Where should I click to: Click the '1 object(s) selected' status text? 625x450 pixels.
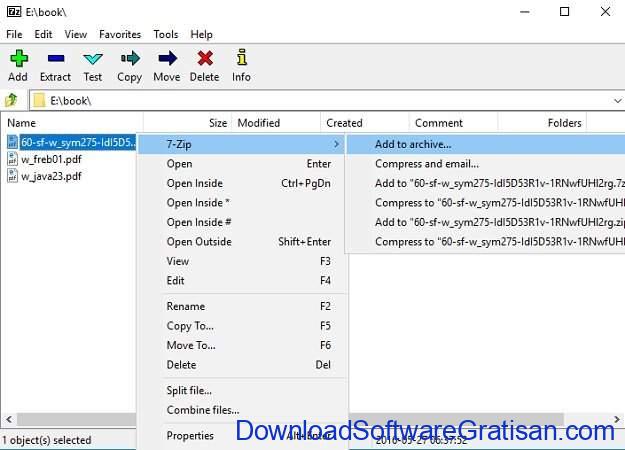coord(47,440)
